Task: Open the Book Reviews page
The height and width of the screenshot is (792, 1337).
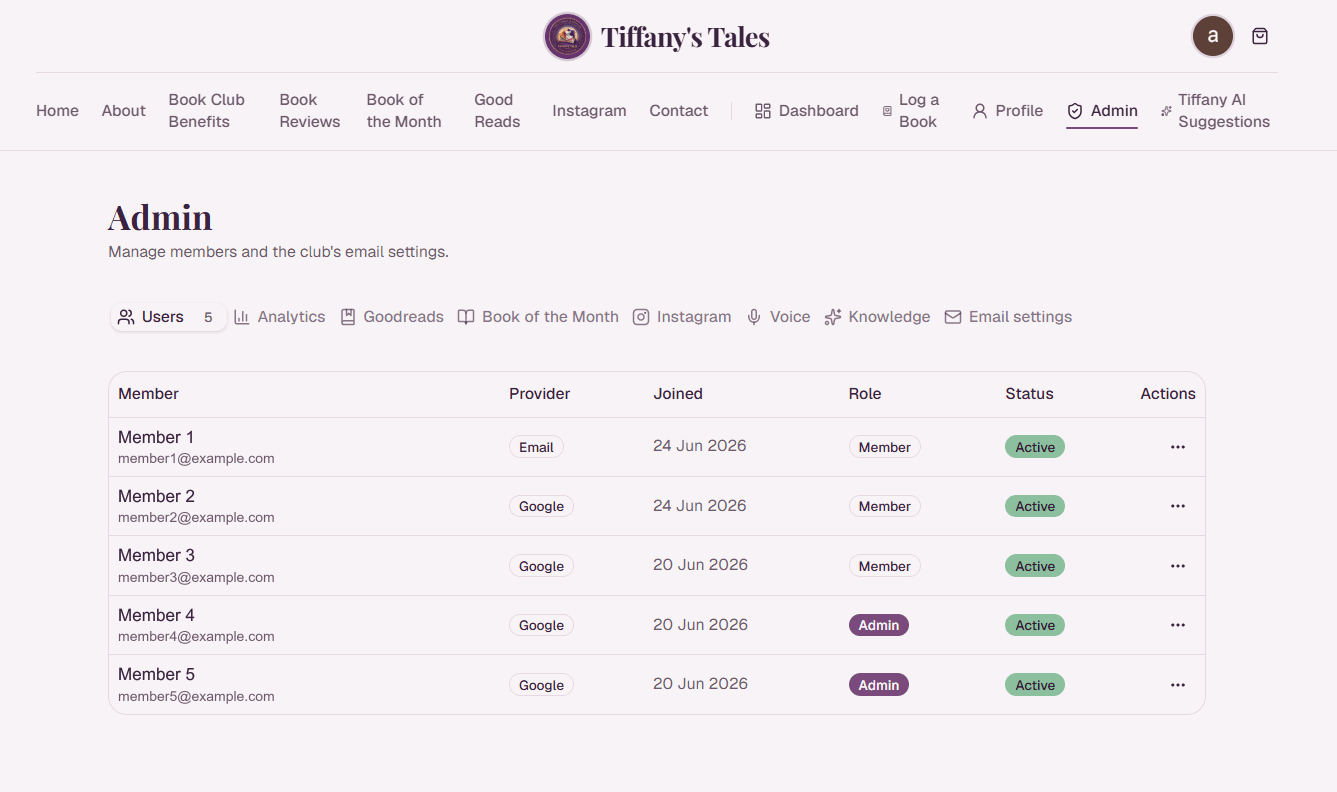Action: pos(310,111)
